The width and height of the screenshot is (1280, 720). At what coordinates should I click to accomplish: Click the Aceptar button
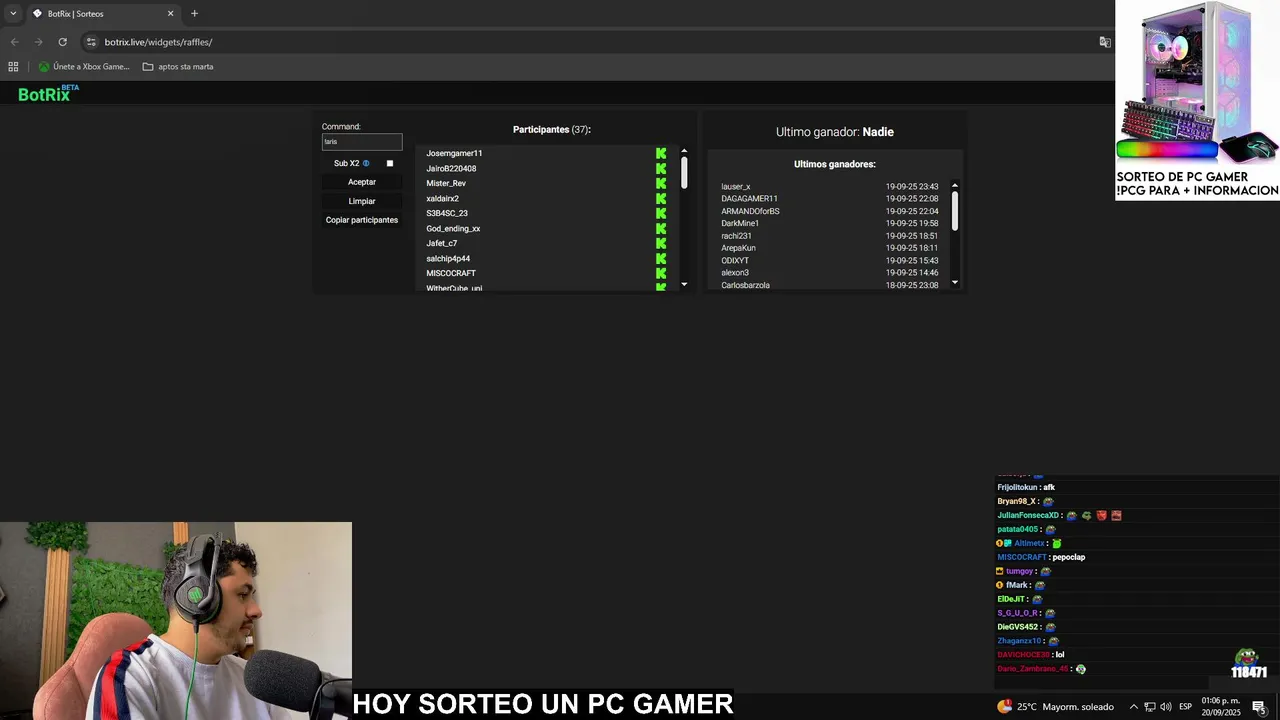click(x=362, y=182)
